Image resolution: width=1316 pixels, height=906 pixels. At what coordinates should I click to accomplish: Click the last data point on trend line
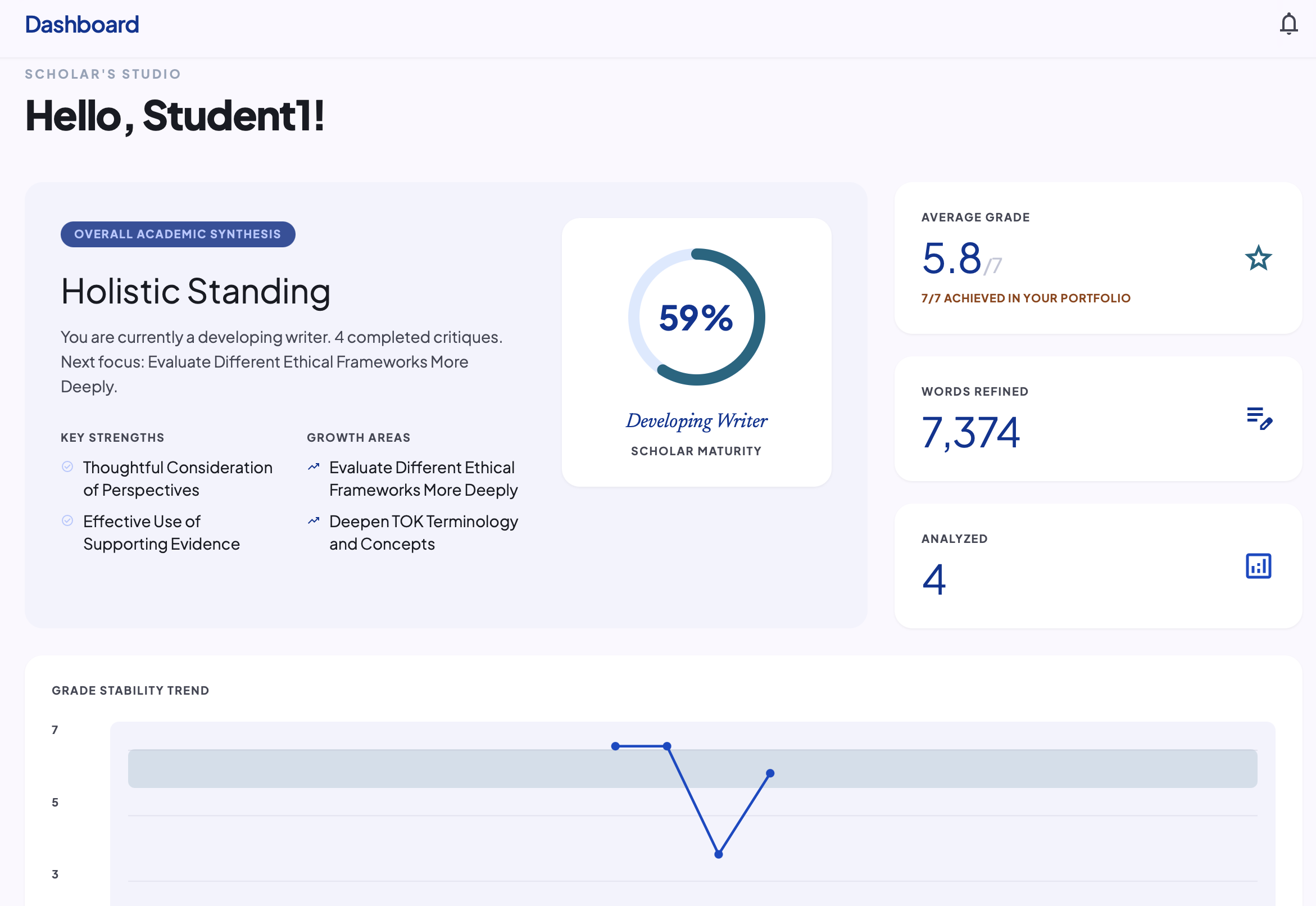pyautogui.click(x=770, y=773)
